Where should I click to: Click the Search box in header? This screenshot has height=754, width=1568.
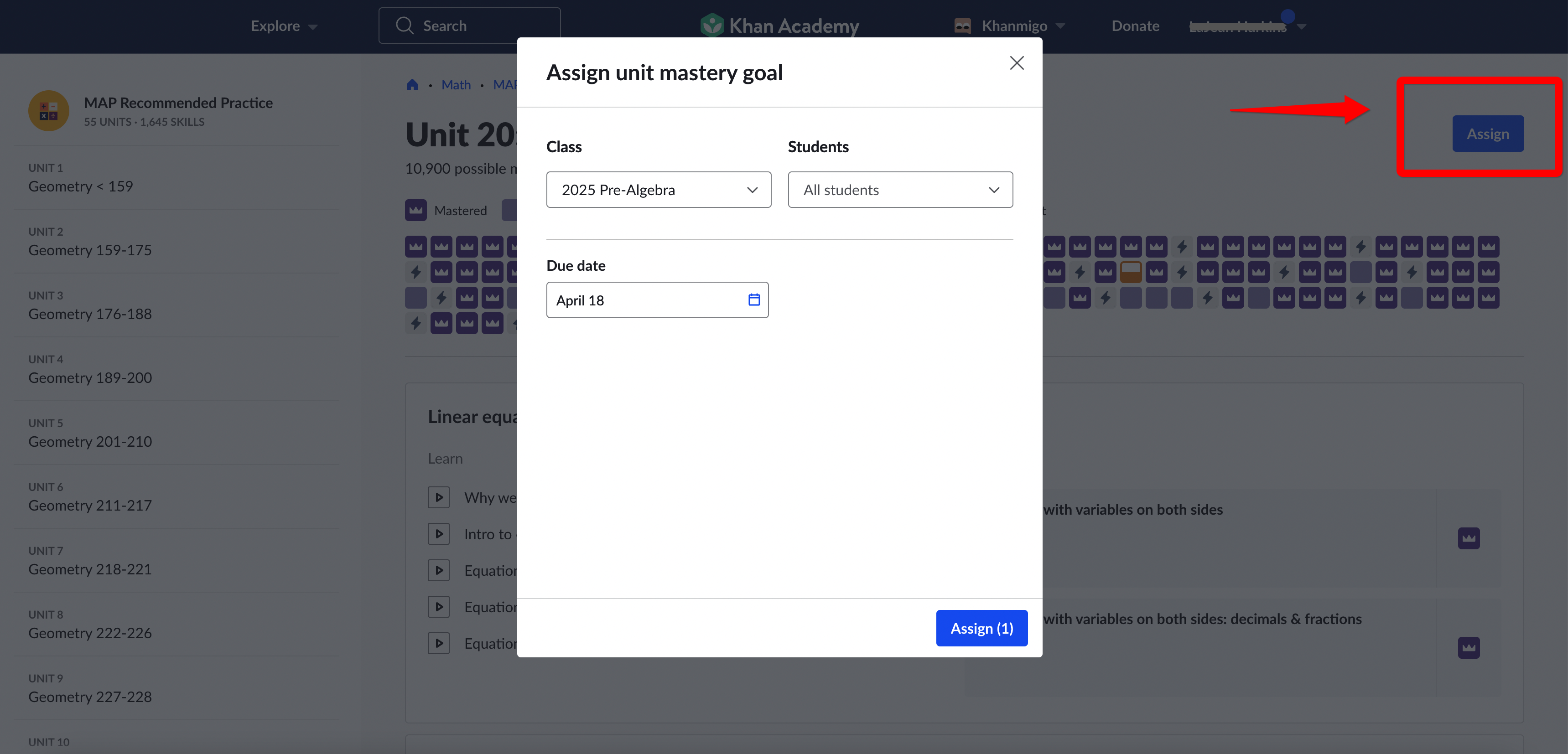pos(469,26)
